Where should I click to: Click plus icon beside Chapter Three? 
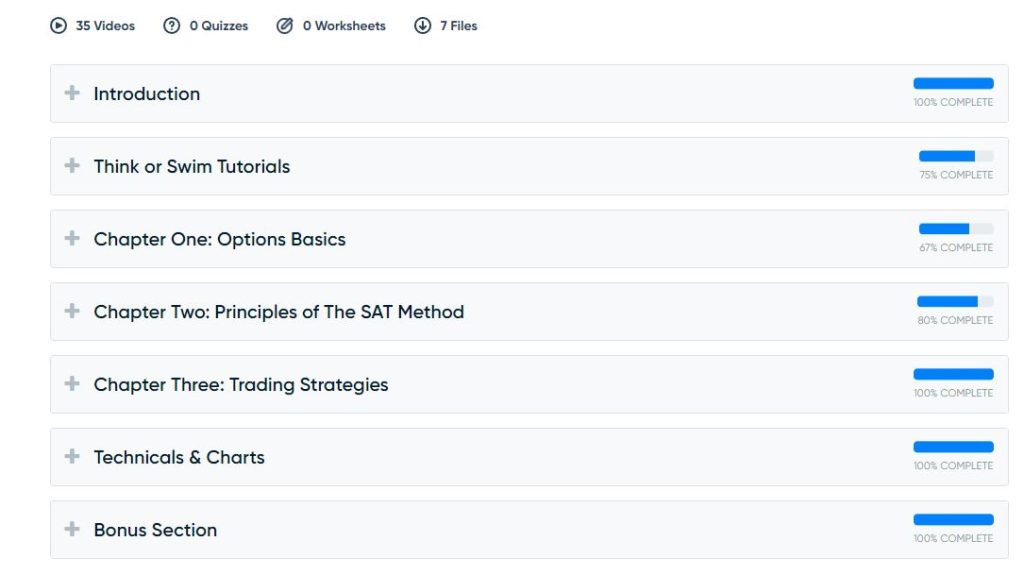[x=72, y=384]
